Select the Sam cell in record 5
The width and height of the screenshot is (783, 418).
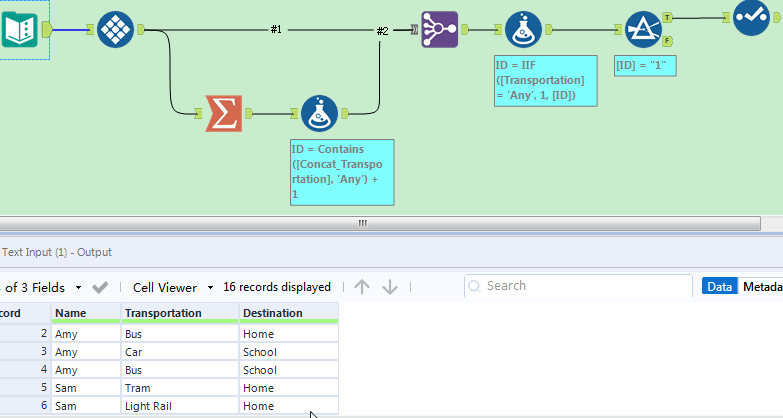pyautogui.click(x=86, y=388)
